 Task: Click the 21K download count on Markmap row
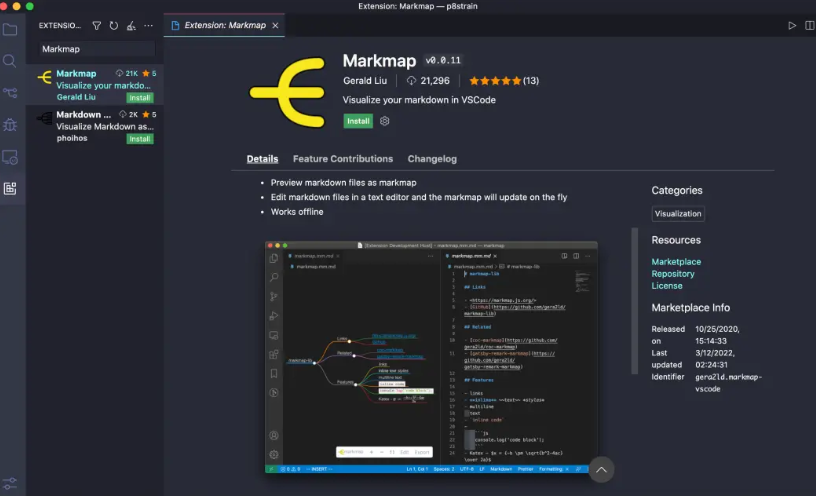tap(127, 73)
